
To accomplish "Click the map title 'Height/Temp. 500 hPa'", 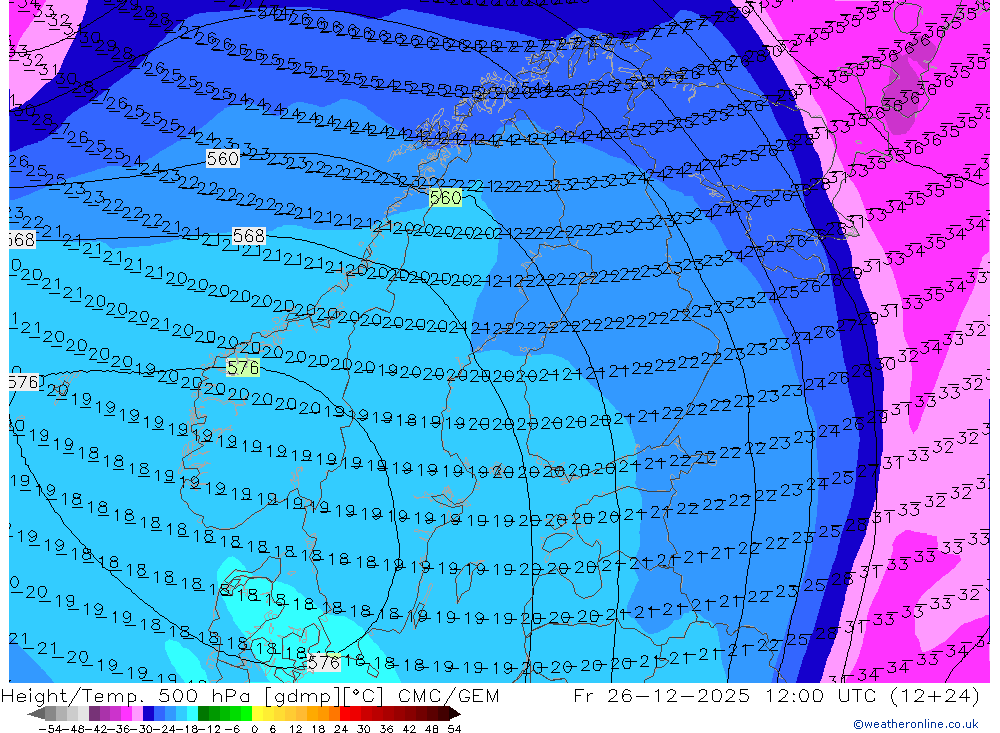I will pos(128,695).
